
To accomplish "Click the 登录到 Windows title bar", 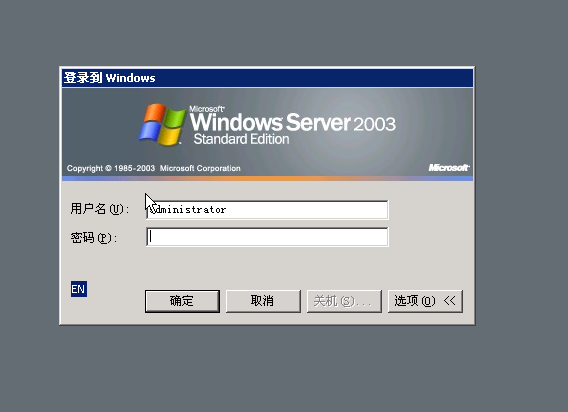I will tap(267, 78).
